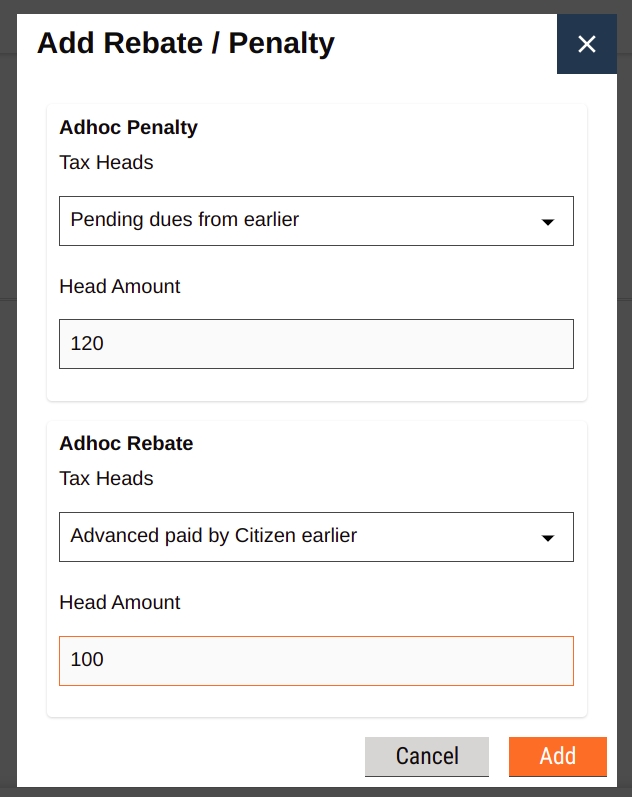Focus the penalty Head Amount field showing 120
632x797 pixels.
click(316, 344)
